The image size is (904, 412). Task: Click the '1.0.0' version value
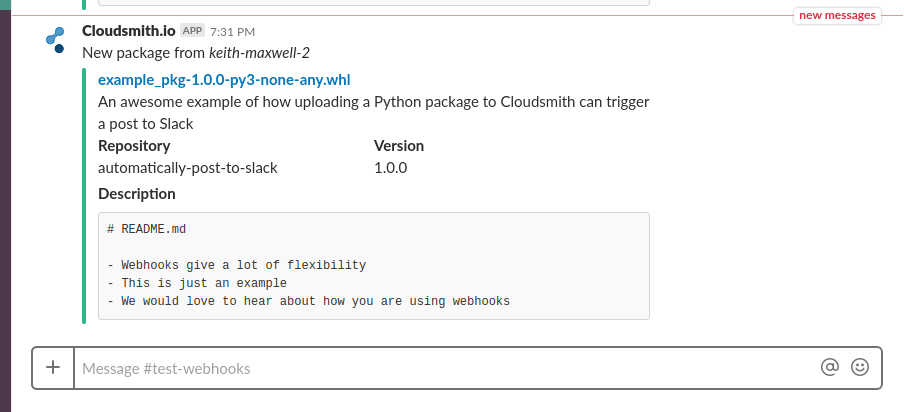390,168
